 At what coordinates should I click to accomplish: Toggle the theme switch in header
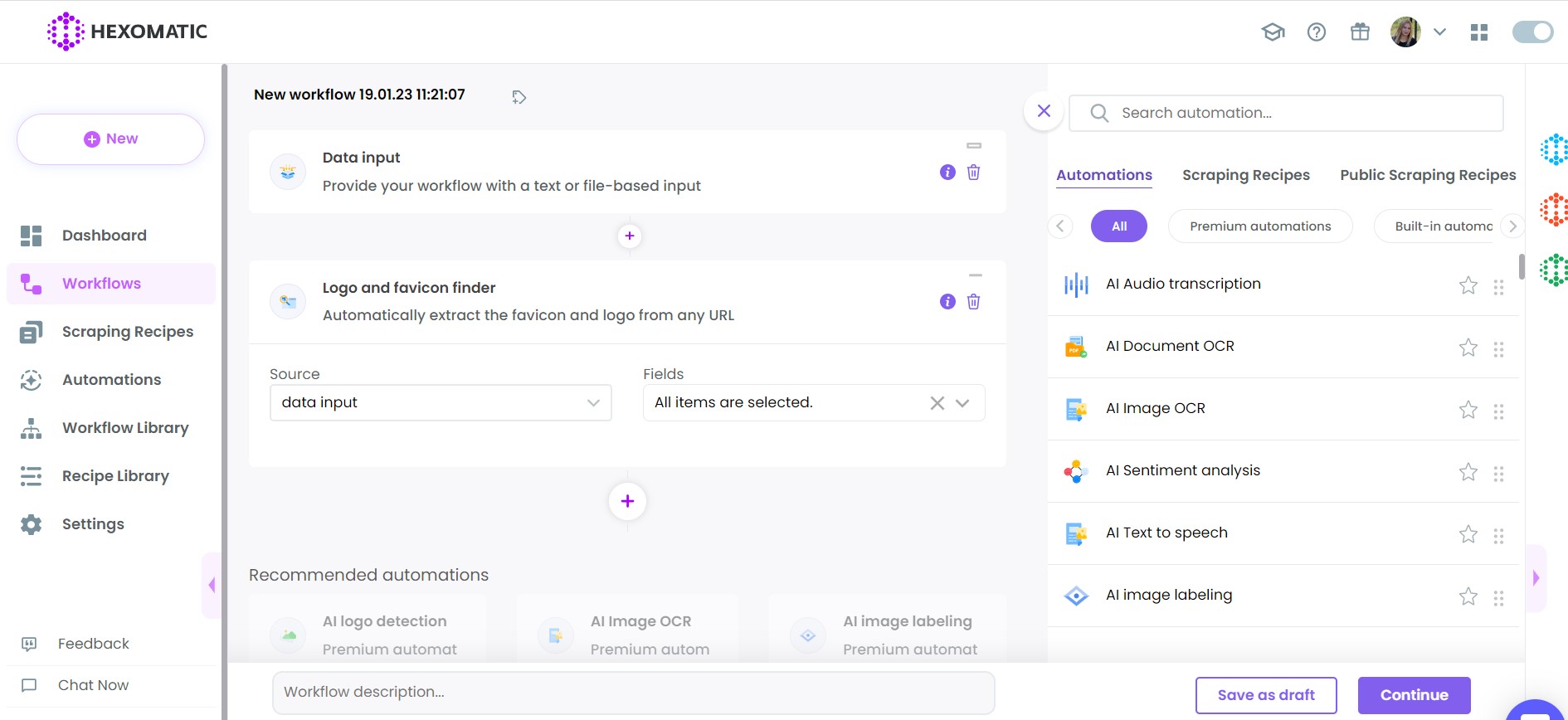(x=1532, y=32)
